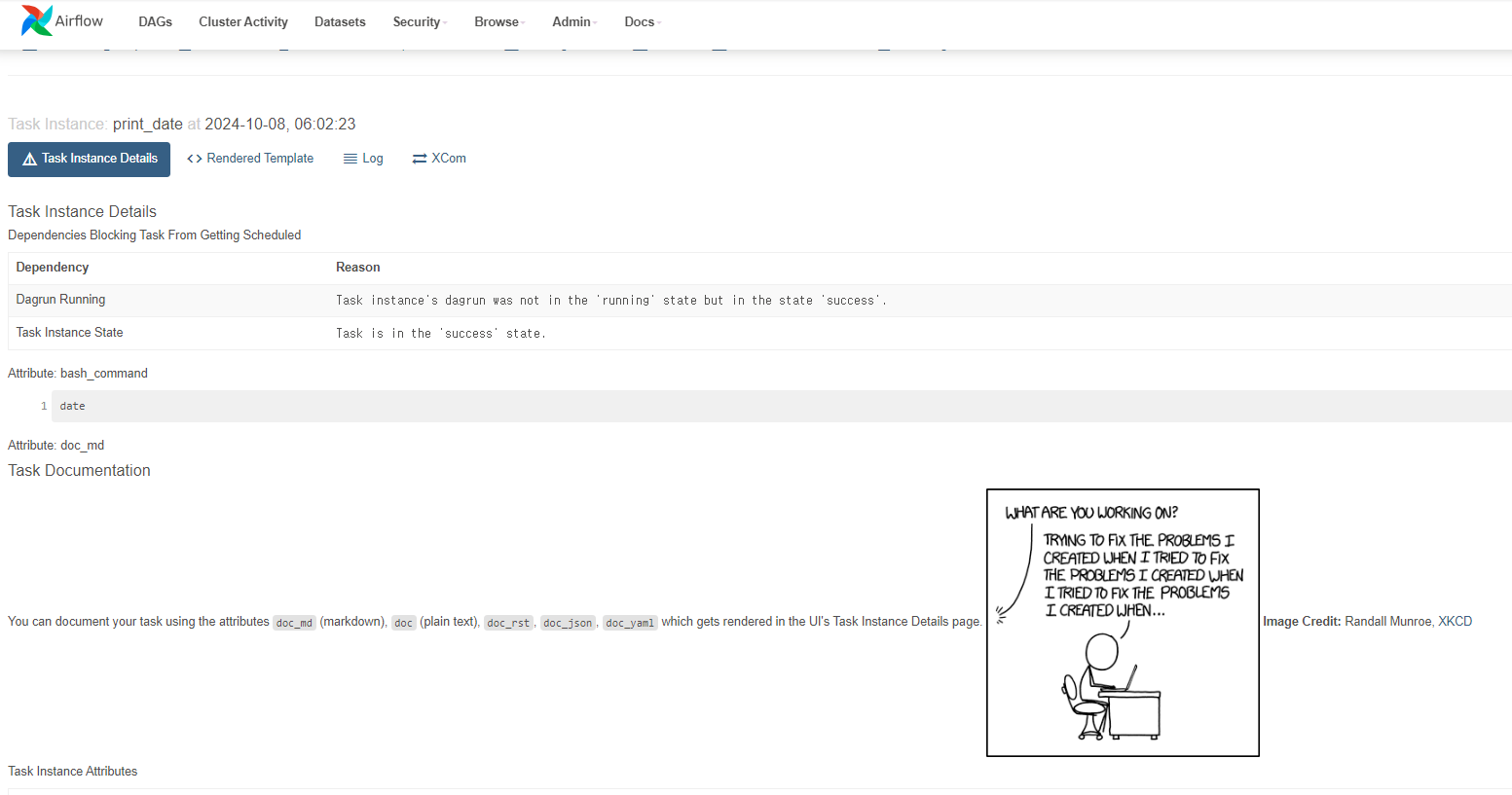Expand the Docs dropdown menu
Screen dimensions: 1512x795
(x=643, y=21)
